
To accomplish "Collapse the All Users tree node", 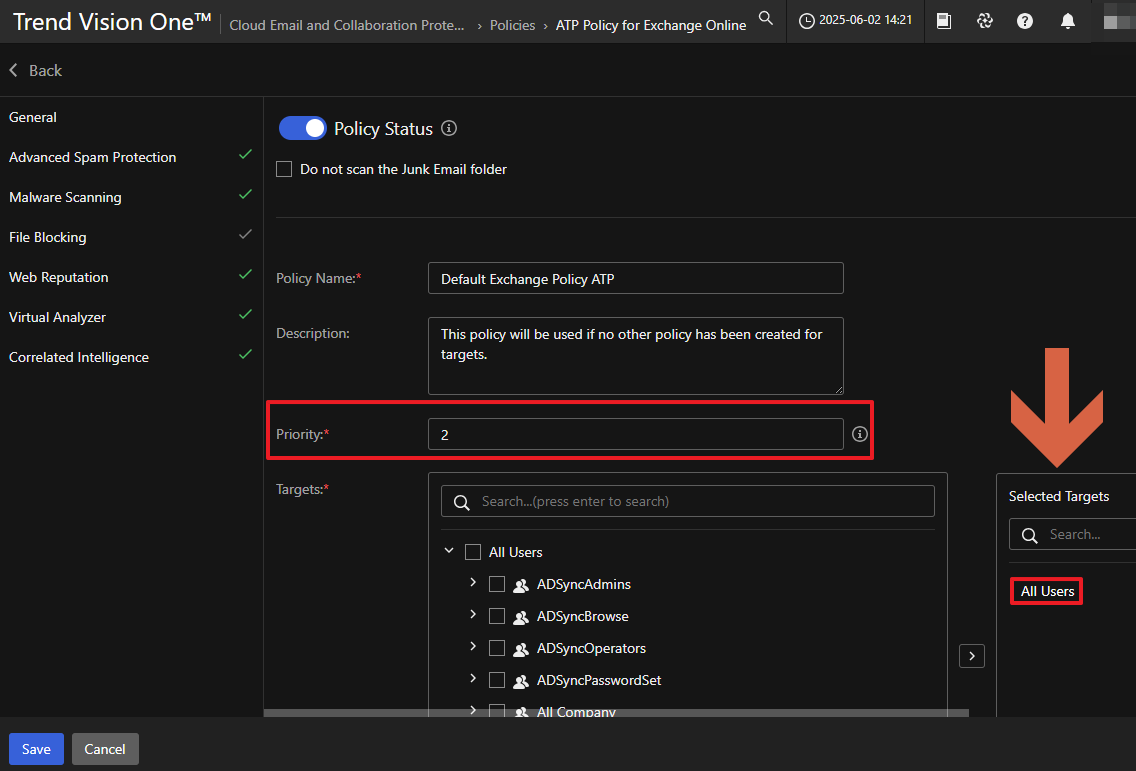I will [449, 551].
